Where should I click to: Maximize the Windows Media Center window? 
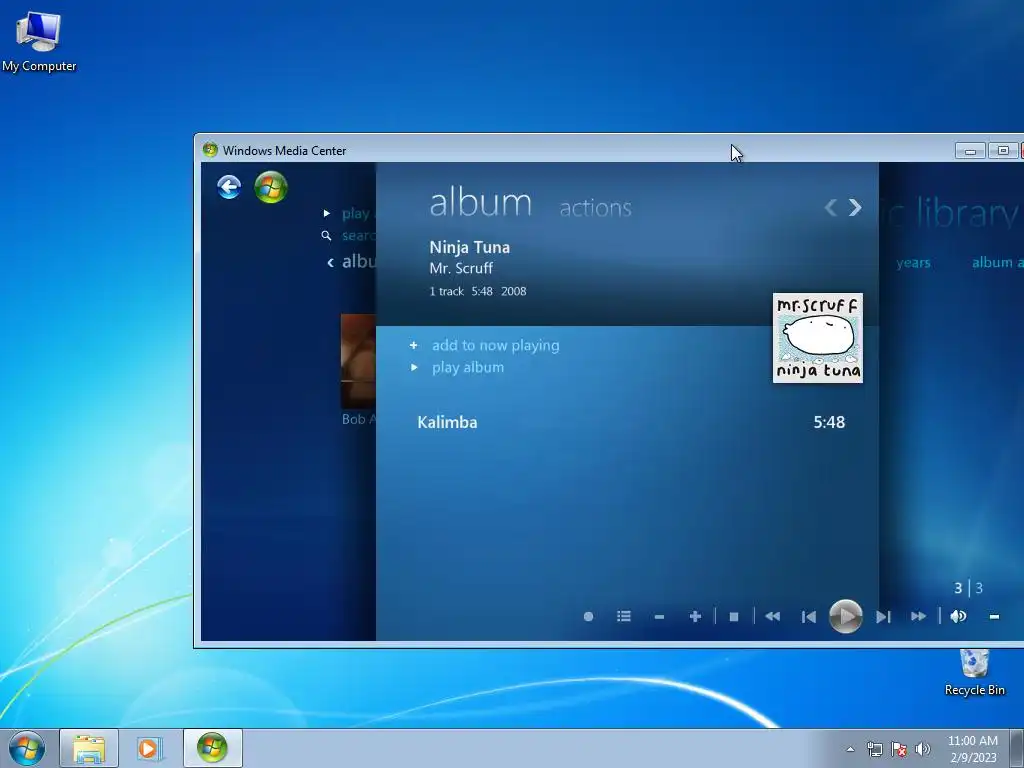(x=1003, y=151)
